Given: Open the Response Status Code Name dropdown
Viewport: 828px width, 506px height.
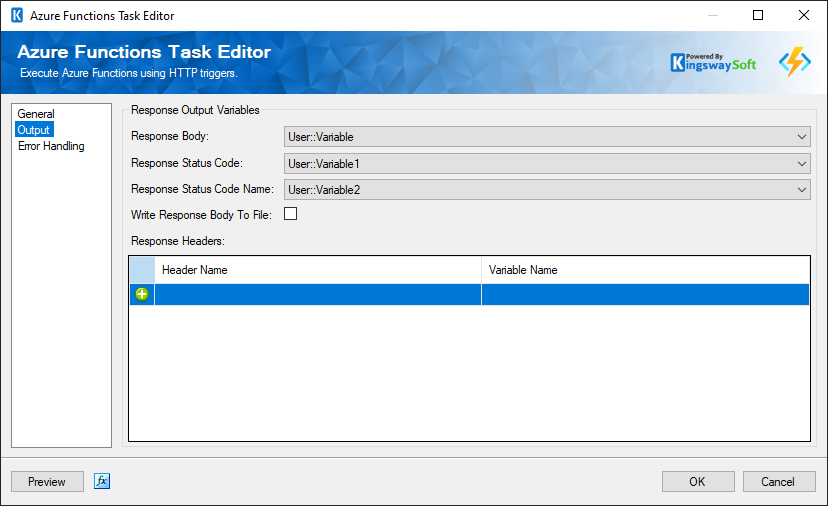Looking at the screenshot, I should pyautogui.click(x=547, y=190).
